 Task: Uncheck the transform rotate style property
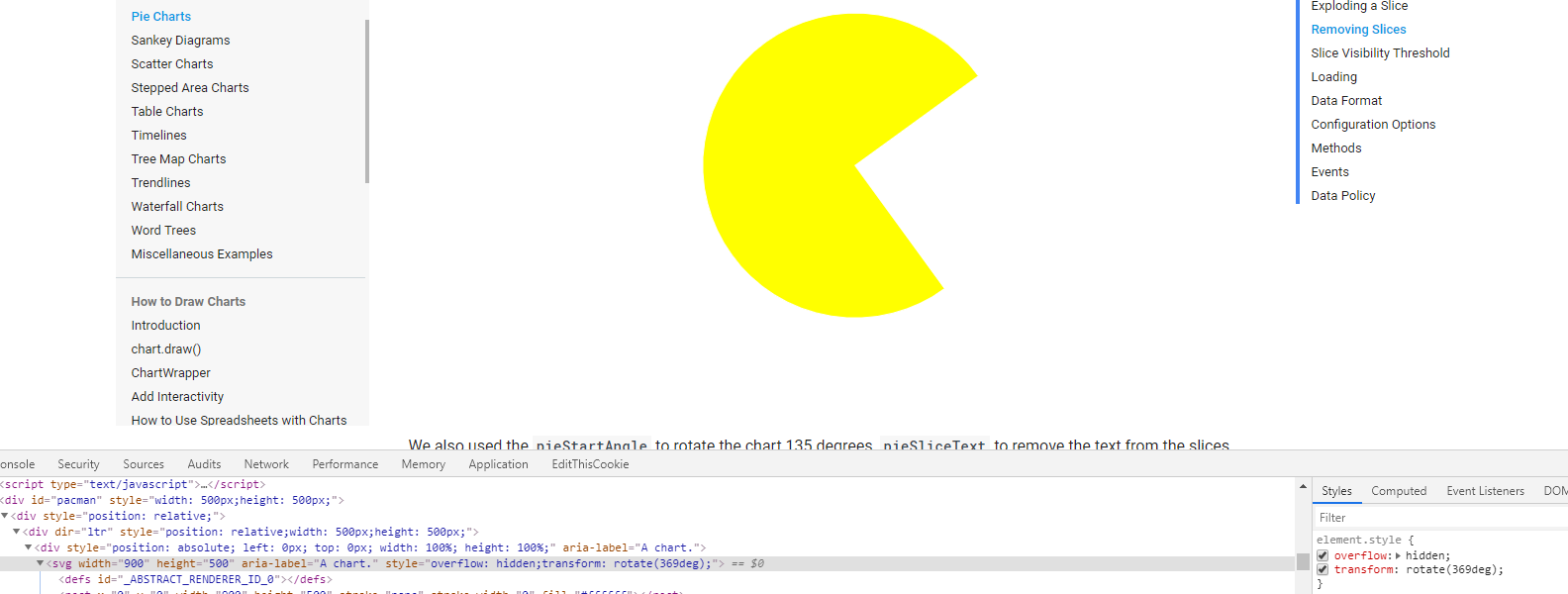point(1323,569)
